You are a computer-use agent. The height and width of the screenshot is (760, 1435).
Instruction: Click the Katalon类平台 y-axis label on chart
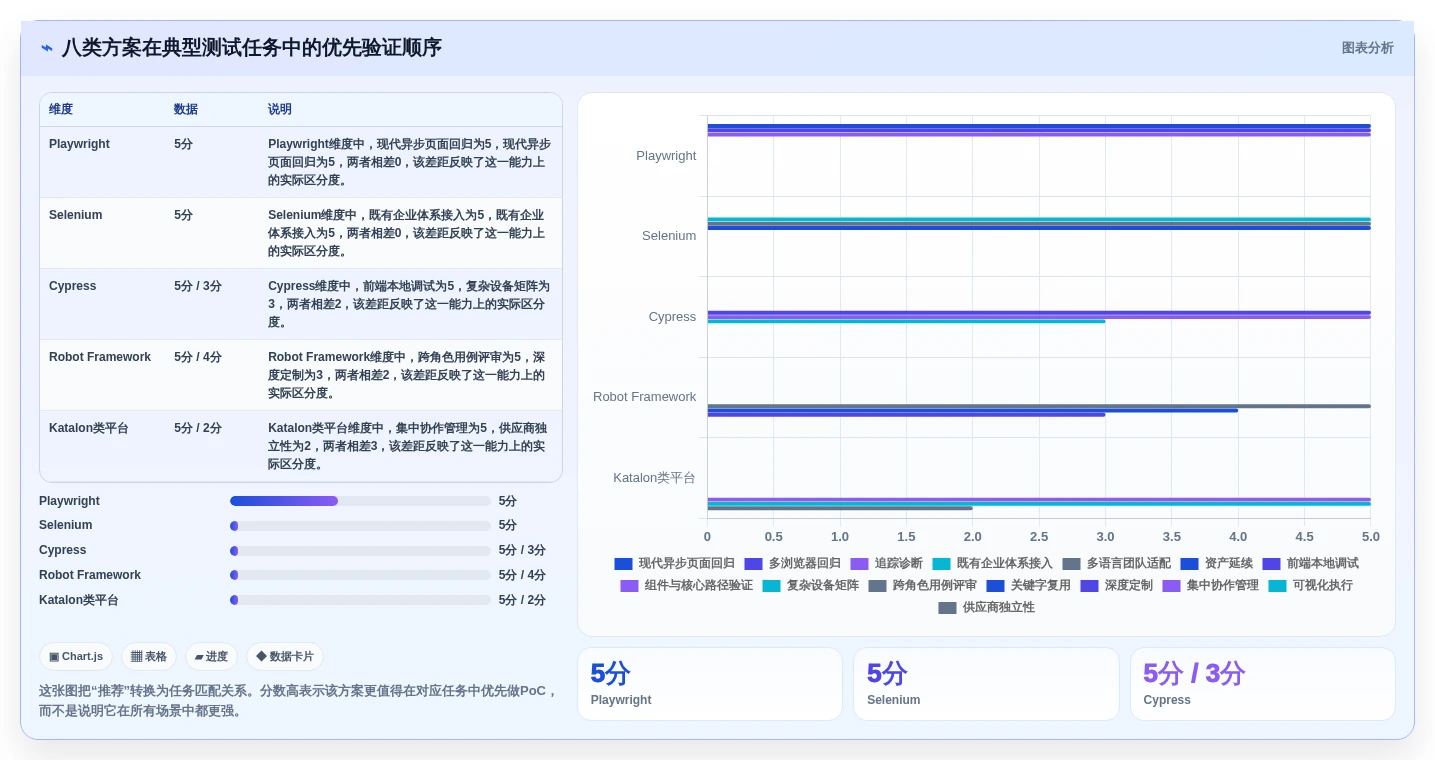pyautogui.click(x=654, y=478)
